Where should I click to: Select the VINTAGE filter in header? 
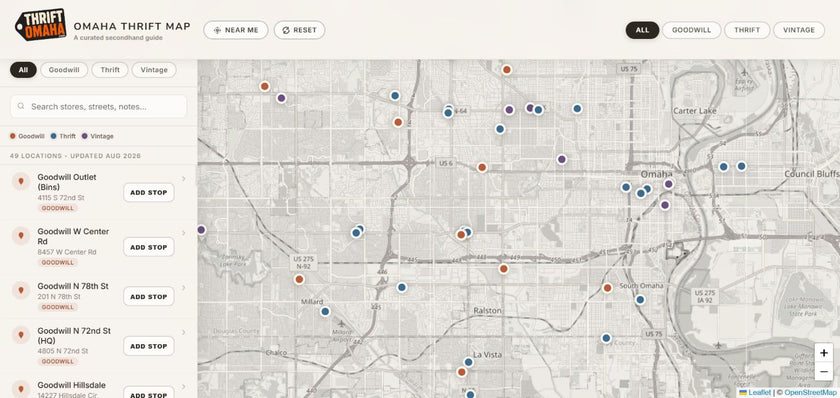(x=799, y=30)
